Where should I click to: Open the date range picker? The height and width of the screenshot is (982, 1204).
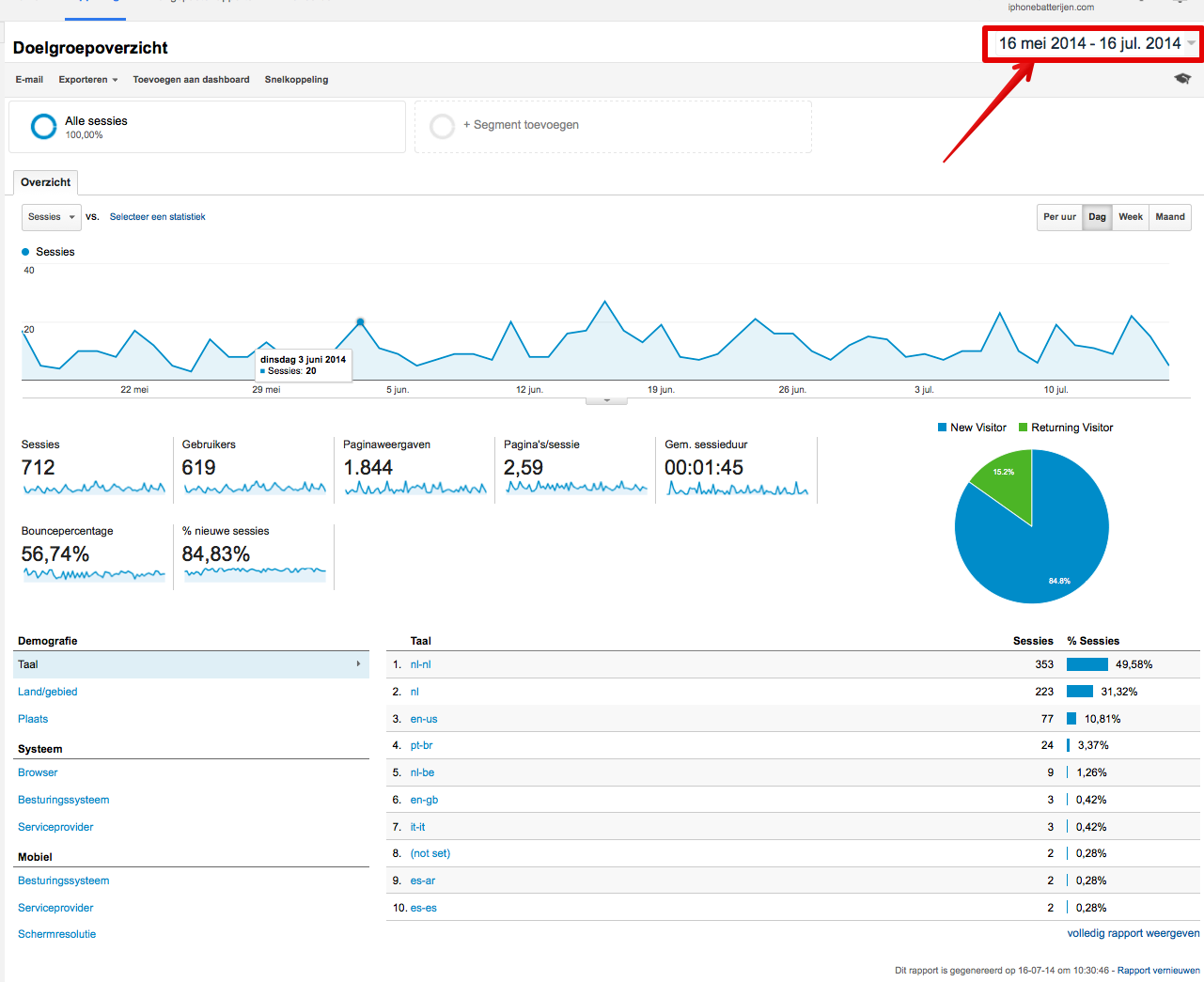[x=1092, y=43]
